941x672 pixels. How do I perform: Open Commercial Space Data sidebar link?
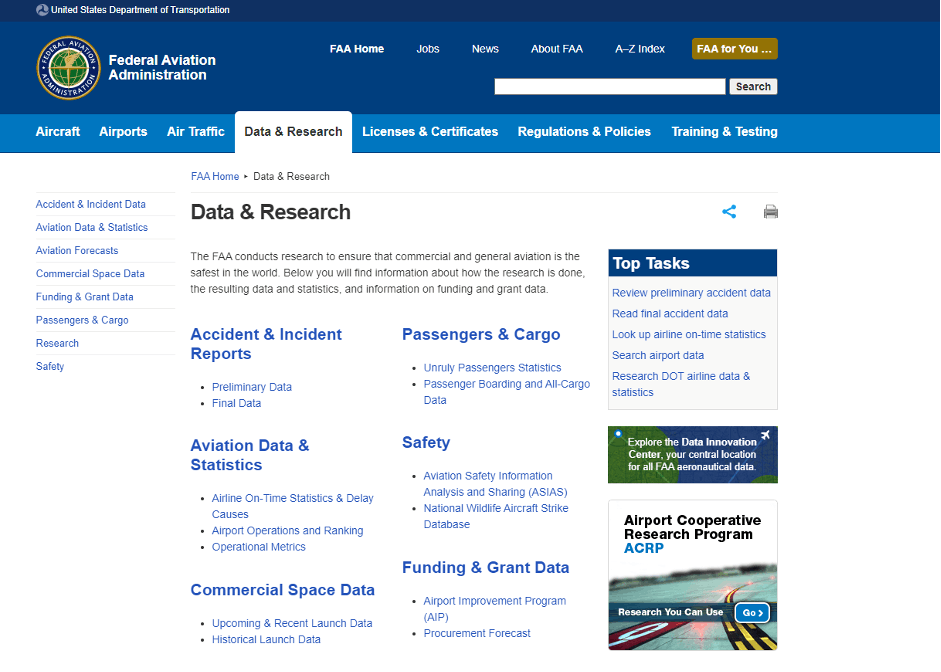click(x=90, y=274)
